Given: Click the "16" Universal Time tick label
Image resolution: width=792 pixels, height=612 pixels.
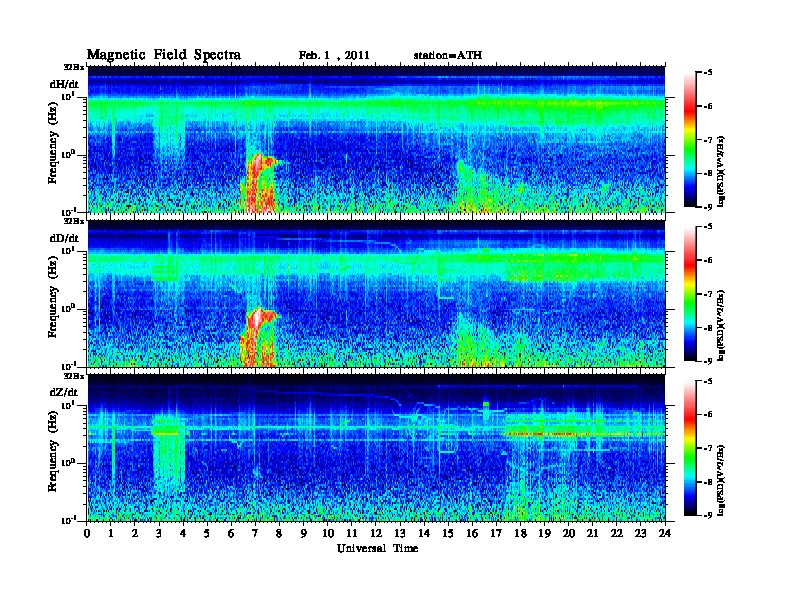Looking at the screenshot, I should coord(473,534).
